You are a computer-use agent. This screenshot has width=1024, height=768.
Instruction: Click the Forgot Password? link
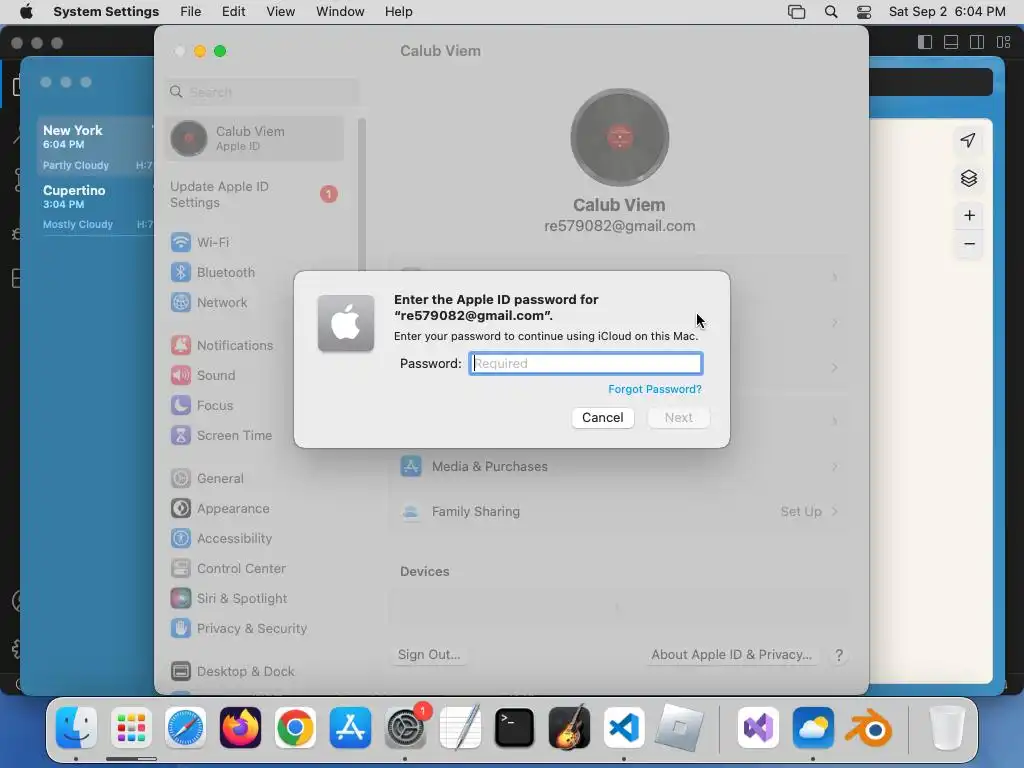pyautogui.click(x=655, y=389)
